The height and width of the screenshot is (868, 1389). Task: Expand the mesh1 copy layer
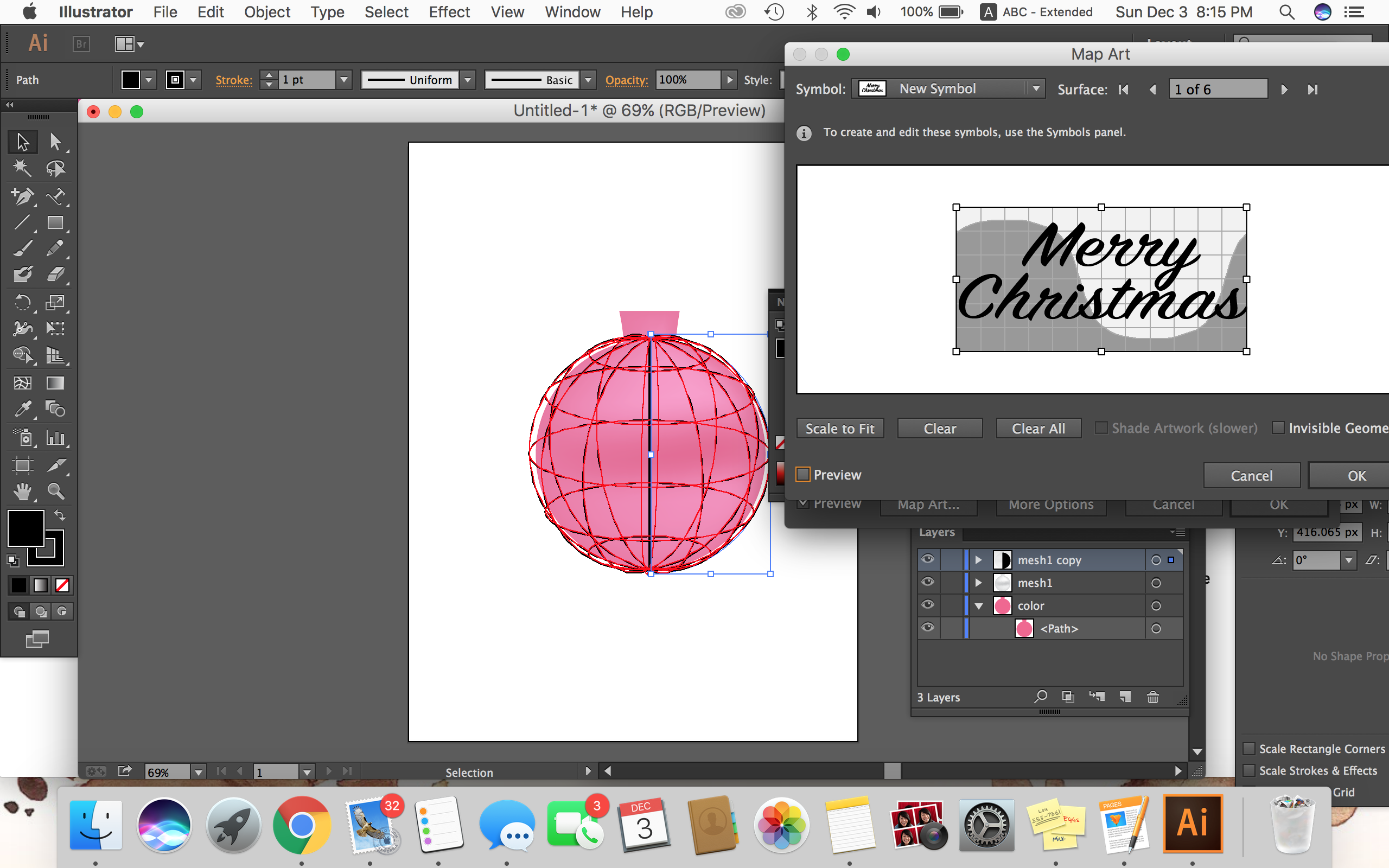point(979,560)
